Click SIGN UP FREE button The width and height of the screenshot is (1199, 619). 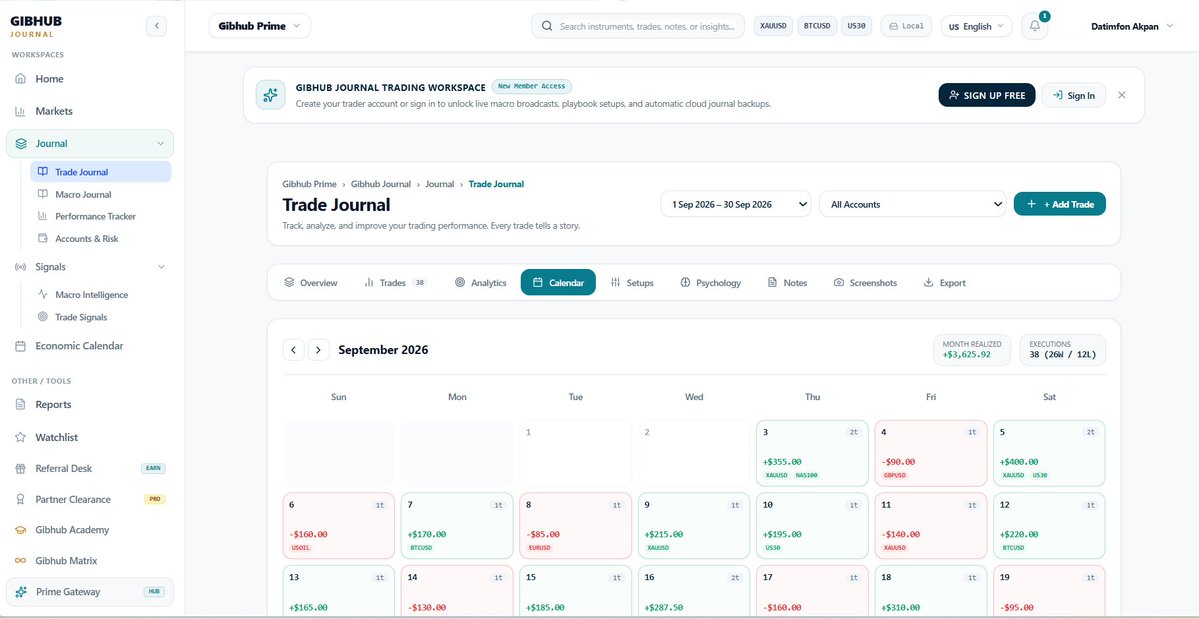click(987, 96)
